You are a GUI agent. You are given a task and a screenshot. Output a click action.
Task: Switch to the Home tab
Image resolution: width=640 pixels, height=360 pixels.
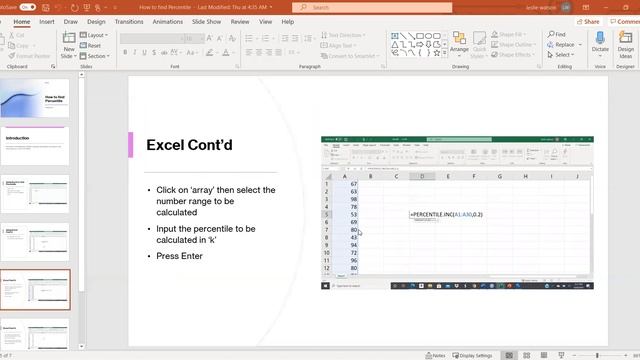(x=22, y=22)
